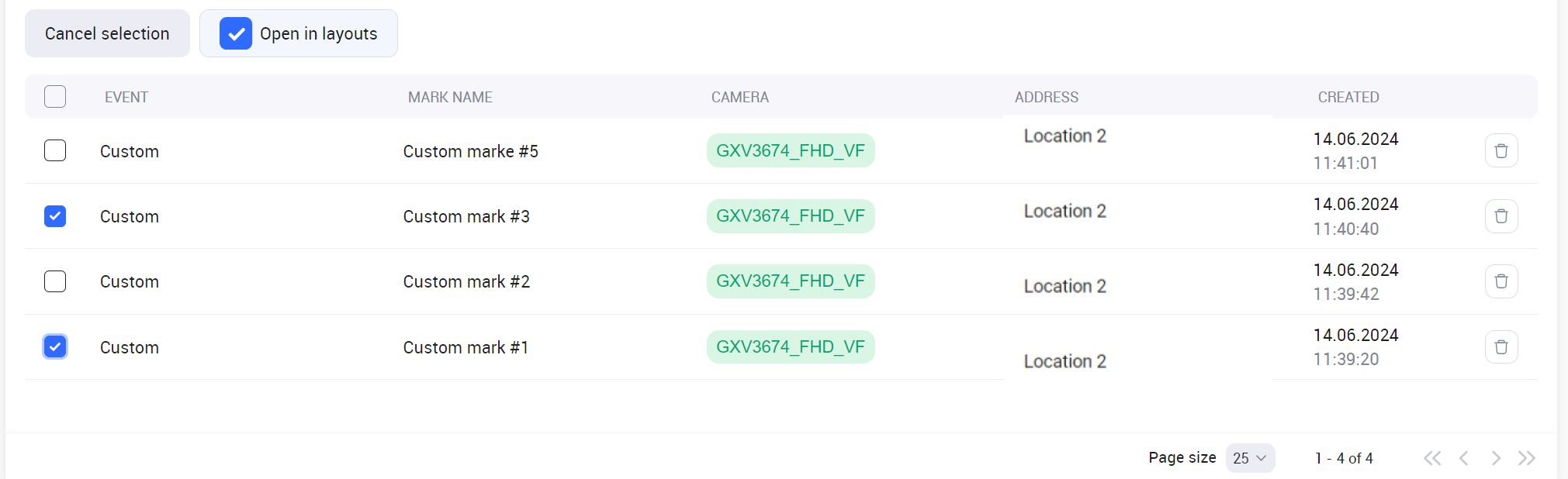Jump to the last page
This screenshot has width=1568, height=479.
pos(1527,458)
